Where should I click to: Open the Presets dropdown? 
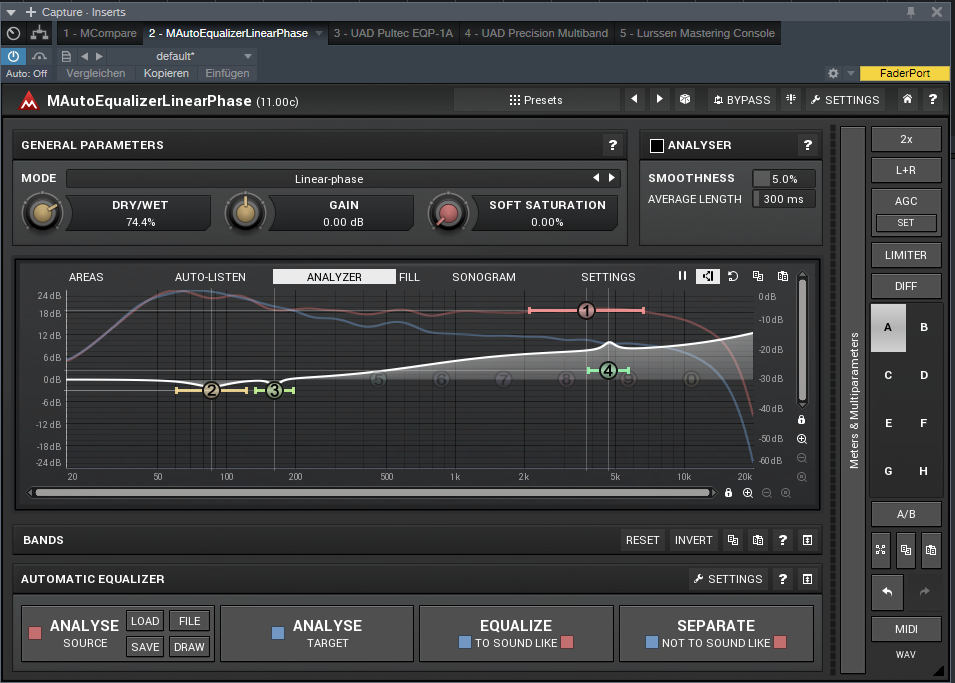click(536, 100)
